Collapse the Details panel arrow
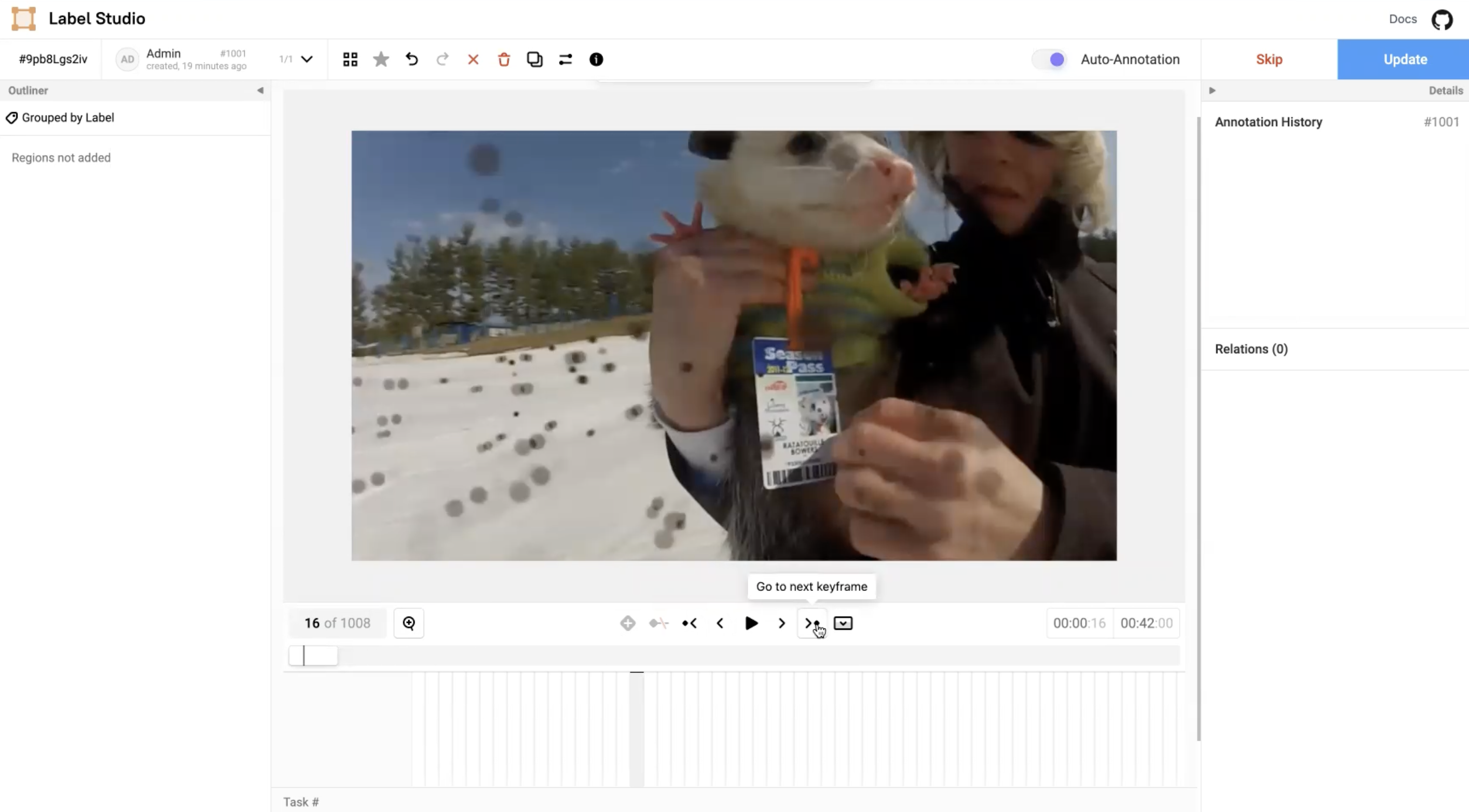 click(x=1212, y=90)
